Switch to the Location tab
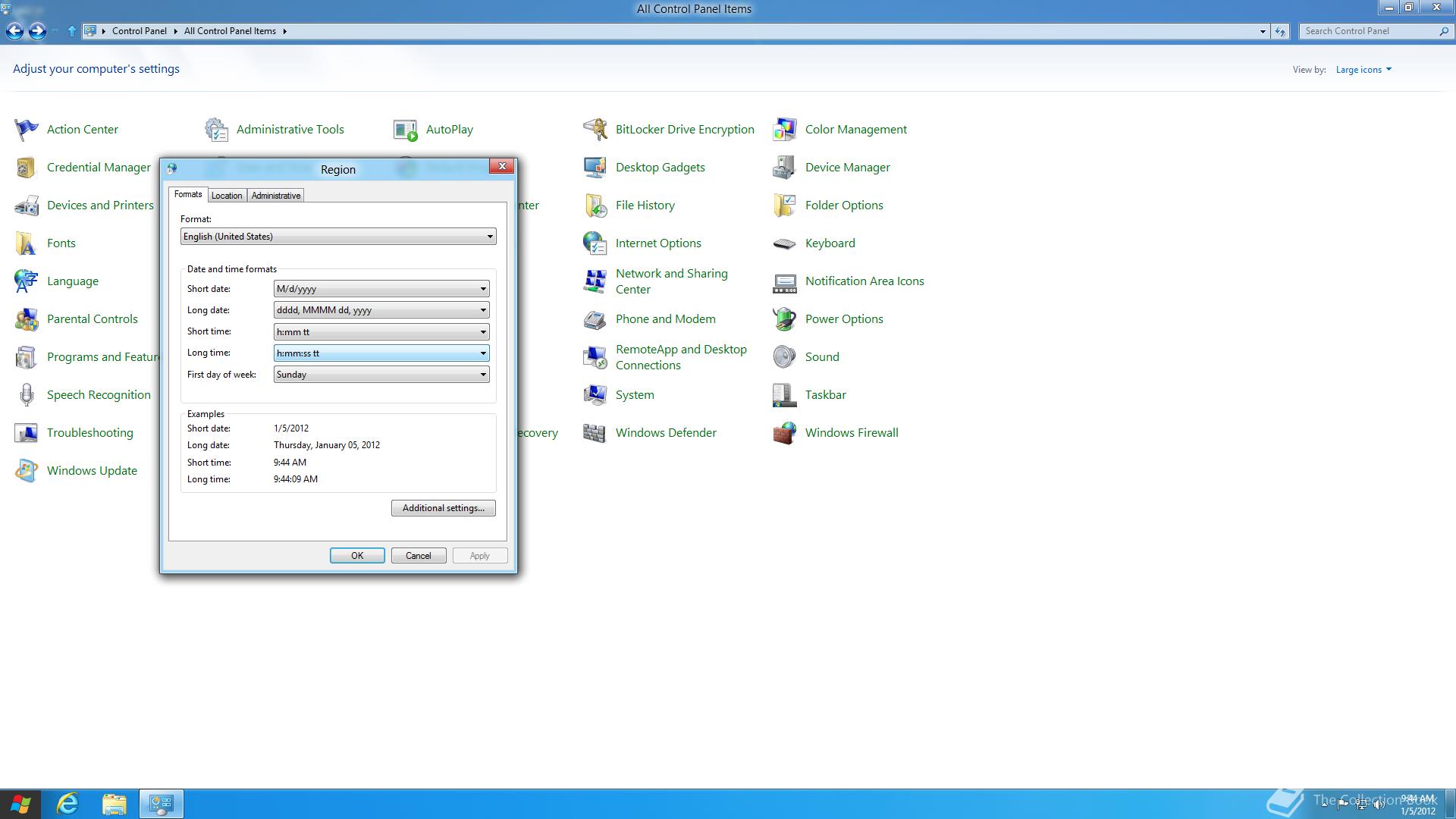The height and width of the screenshot is (819, 1456). click(x=227, y=196)
